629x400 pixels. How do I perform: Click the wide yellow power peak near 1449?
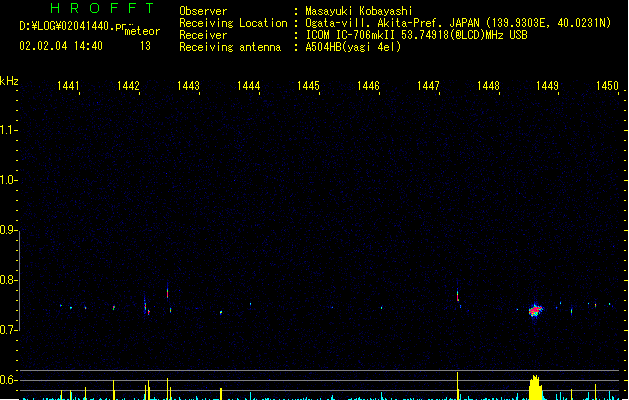[x=536, y=387]
